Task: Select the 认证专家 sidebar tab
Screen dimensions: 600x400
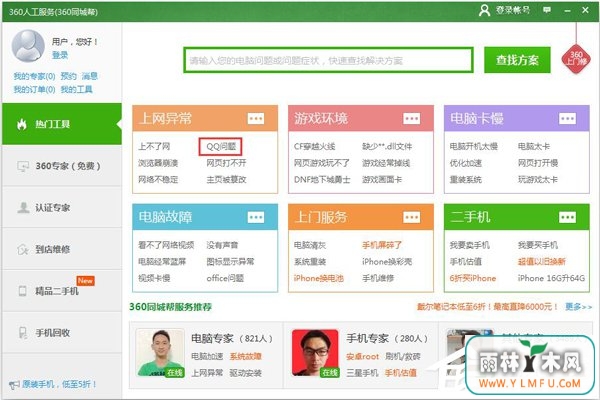Action: [x=62, y=207]
